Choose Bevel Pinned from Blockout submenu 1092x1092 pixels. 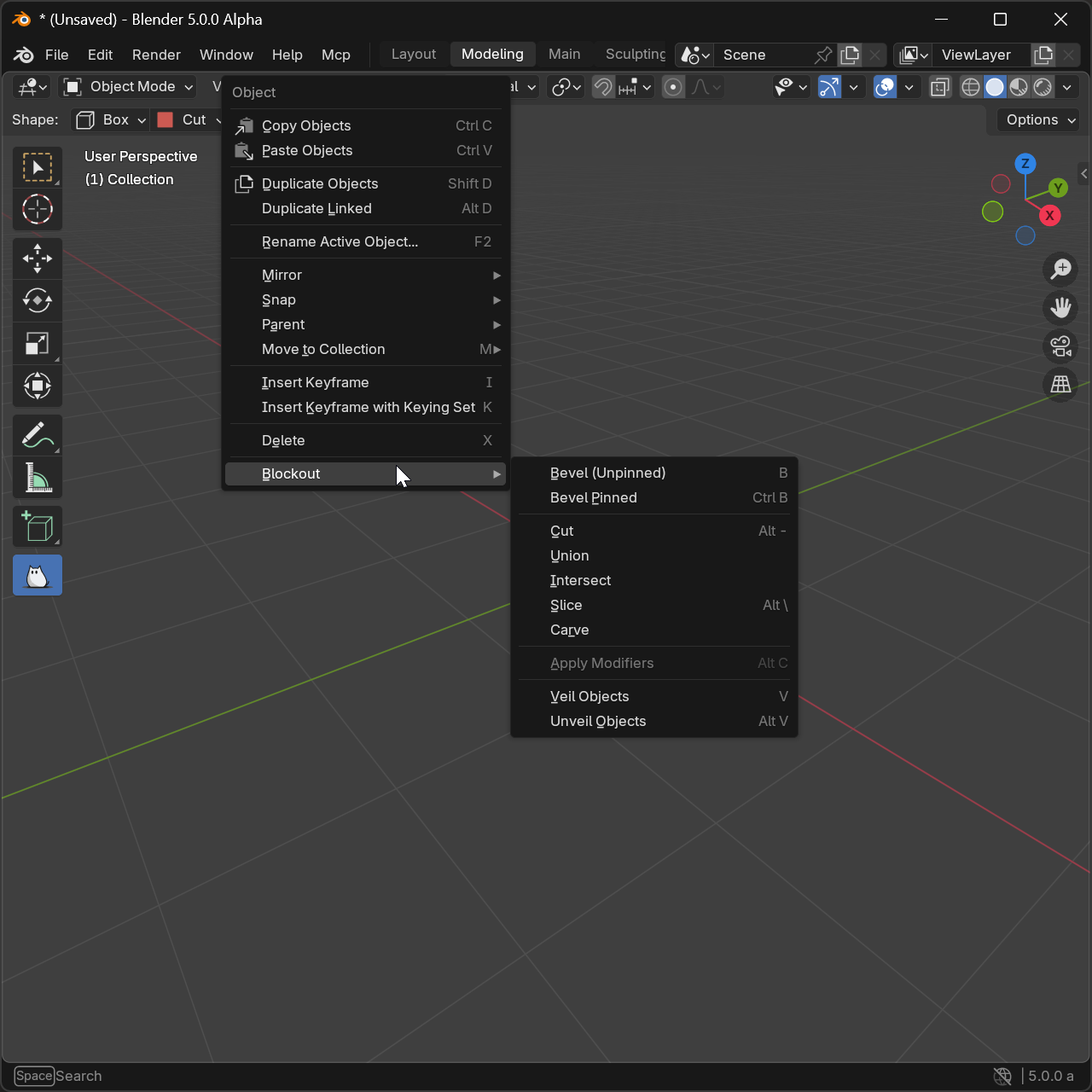(x=594, y=498)
